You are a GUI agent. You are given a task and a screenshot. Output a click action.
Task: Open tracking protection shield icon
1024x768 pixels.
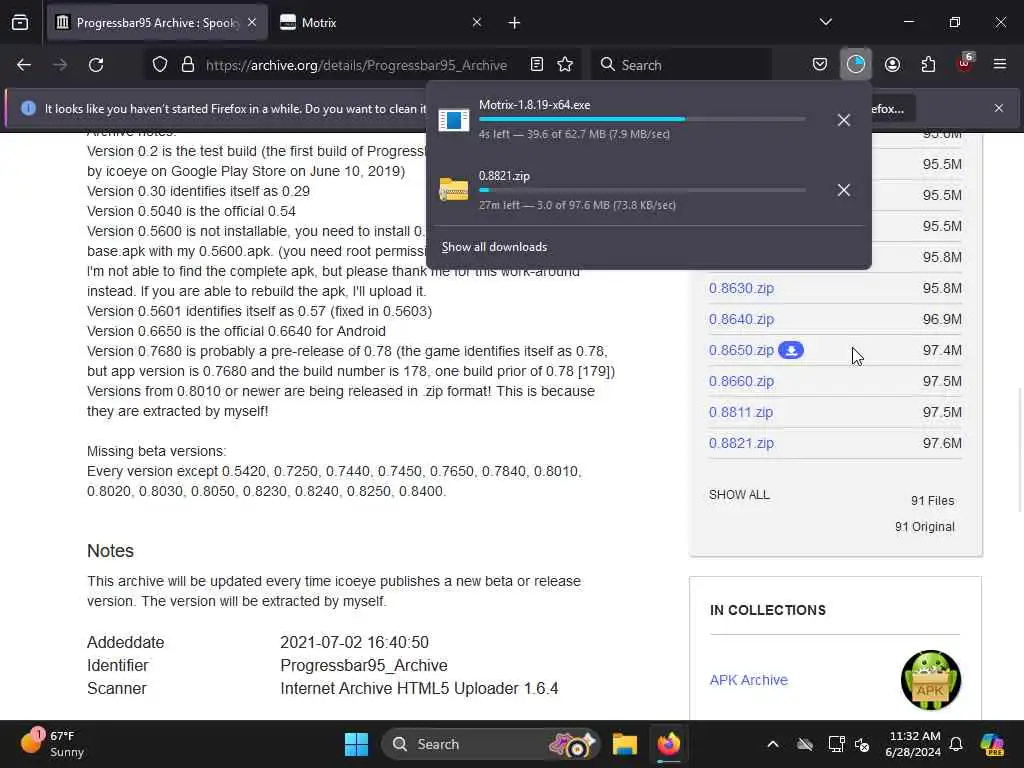160,65
